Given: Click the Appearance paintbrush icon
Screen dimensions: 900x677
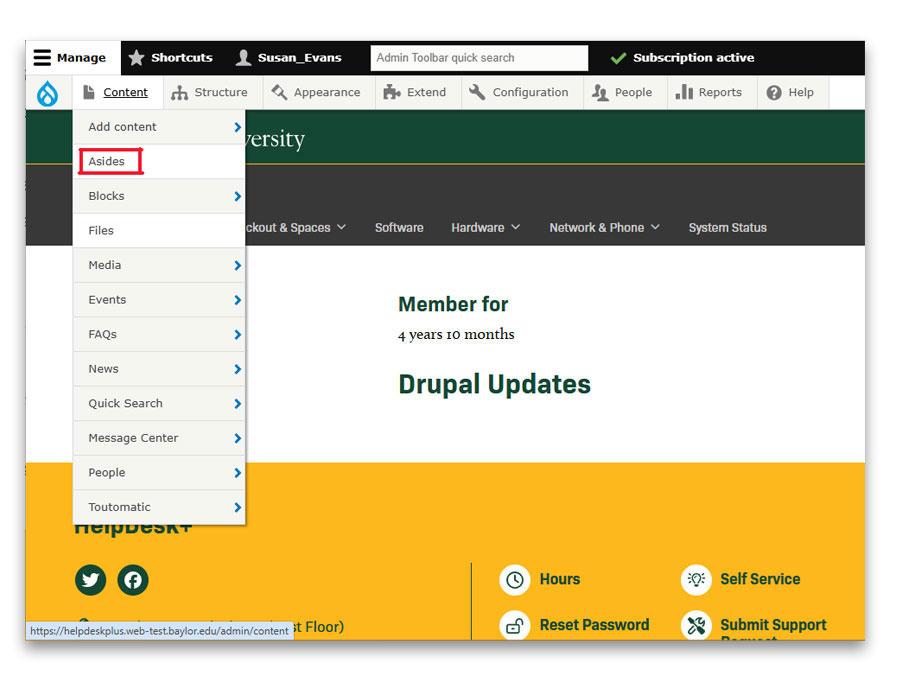Looking at the screenshot, I should coord(279,92).
